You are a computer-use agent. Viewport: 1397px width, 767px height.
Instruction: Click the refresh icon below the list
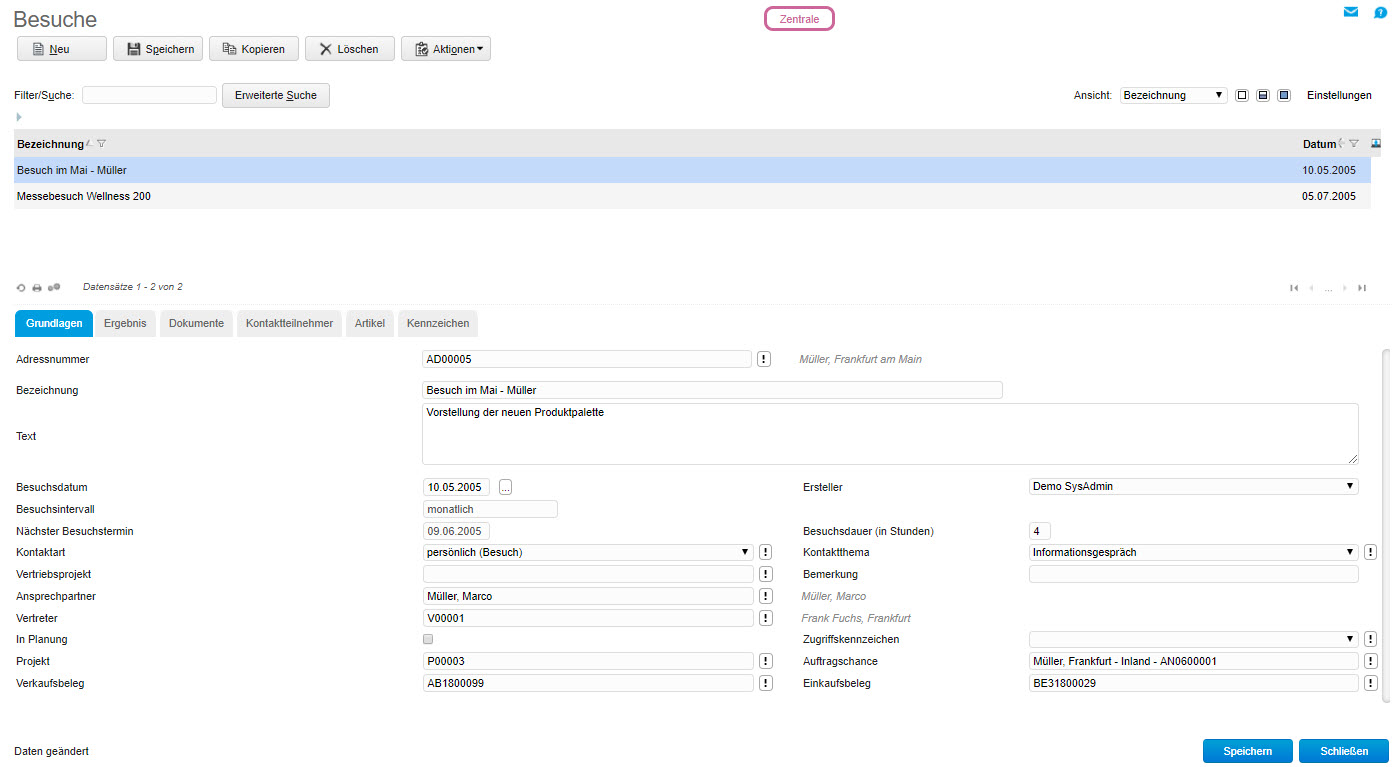[21, 288]
